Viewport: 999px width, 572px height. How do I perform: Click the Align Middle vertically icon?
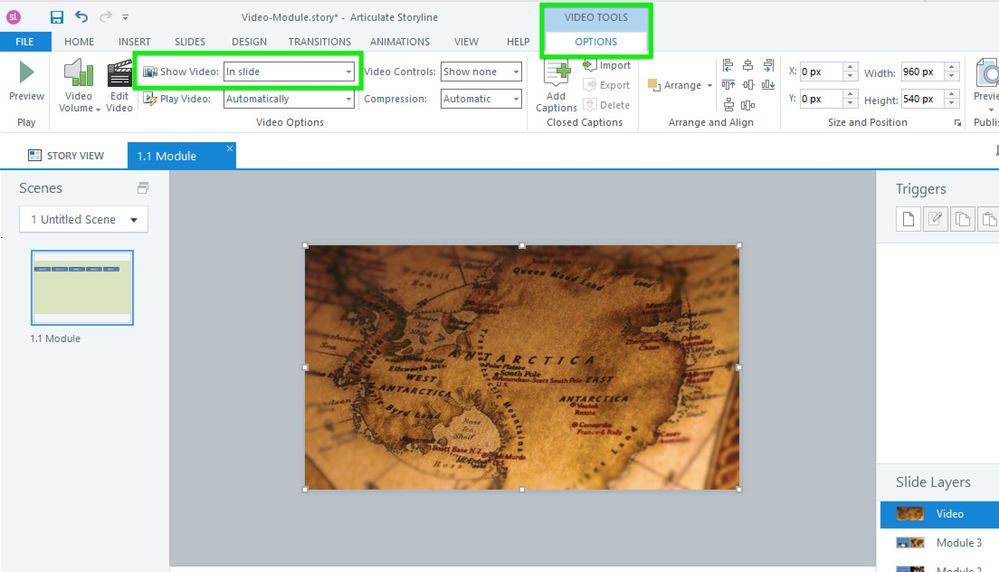click(748, 85)
